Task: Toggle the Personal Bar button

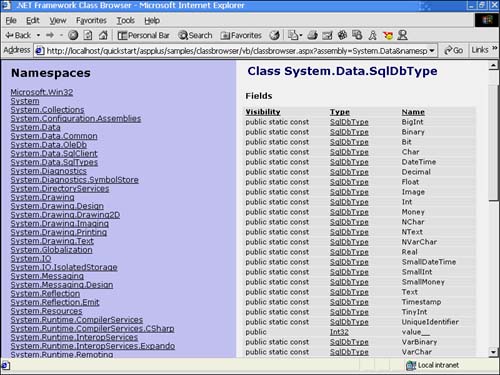Action: [143, 35]
